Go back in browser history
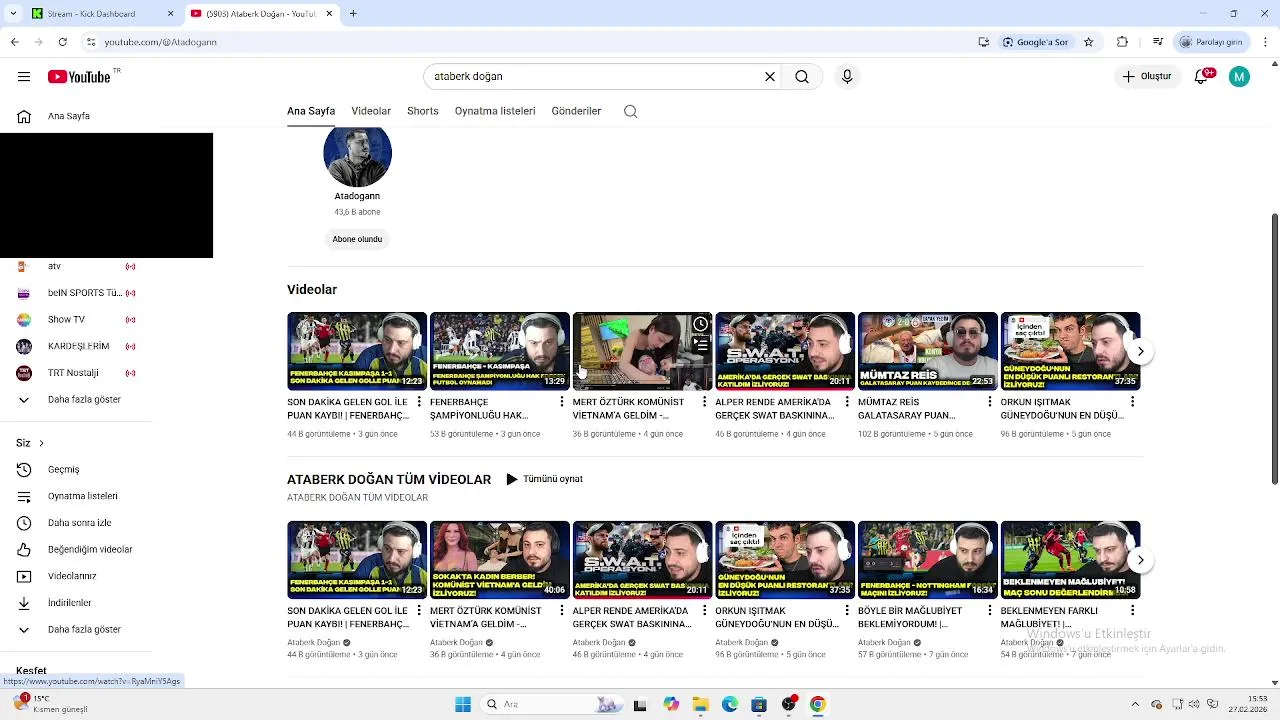This screenshot has width=1280, height=720. point(14,42)
